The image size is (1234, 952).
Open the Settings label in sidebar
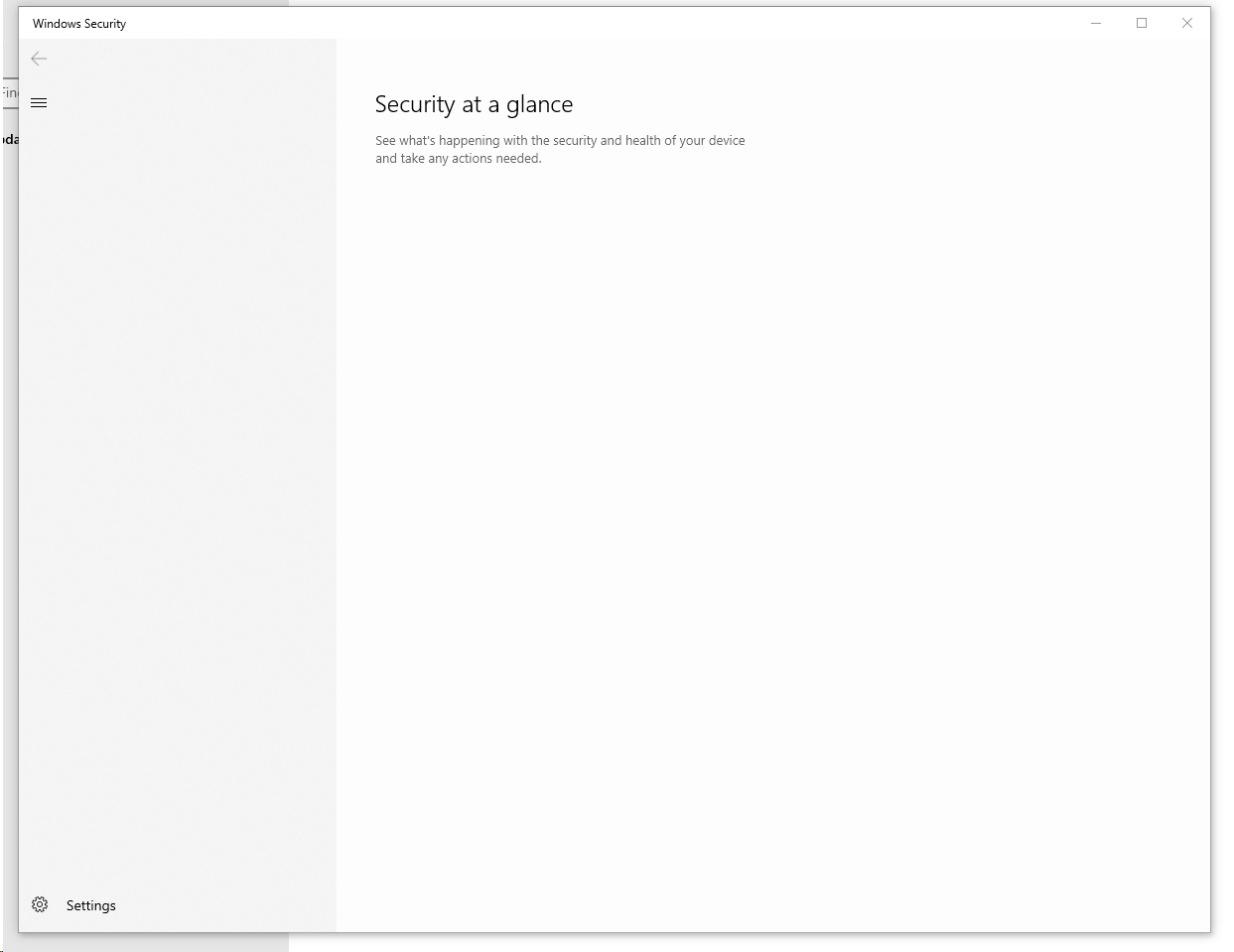coord(91,905)
